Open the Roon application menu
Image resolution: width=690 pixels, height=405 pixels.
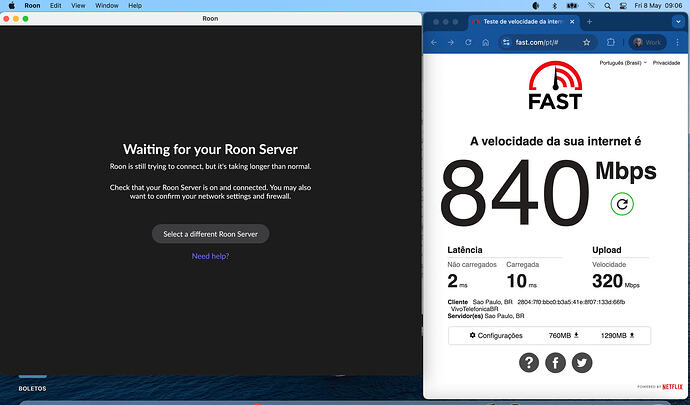[x=32, y=6]
